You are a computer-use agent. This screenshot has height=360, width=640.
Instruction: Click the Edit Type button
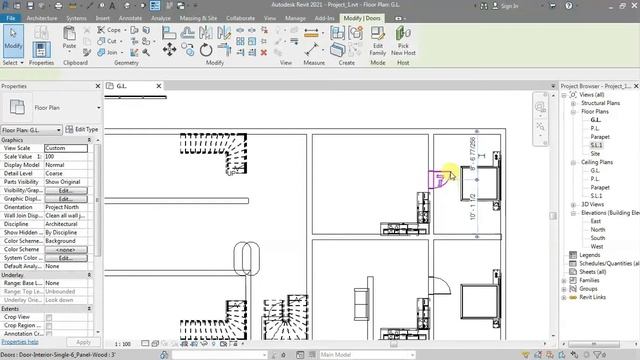click(82, 129)
